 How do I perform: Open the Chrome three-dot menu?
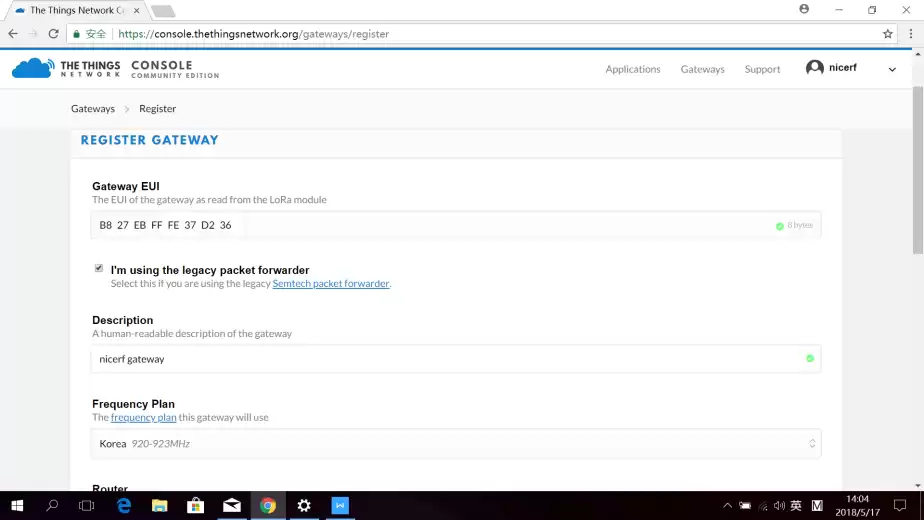coord(910,34)
